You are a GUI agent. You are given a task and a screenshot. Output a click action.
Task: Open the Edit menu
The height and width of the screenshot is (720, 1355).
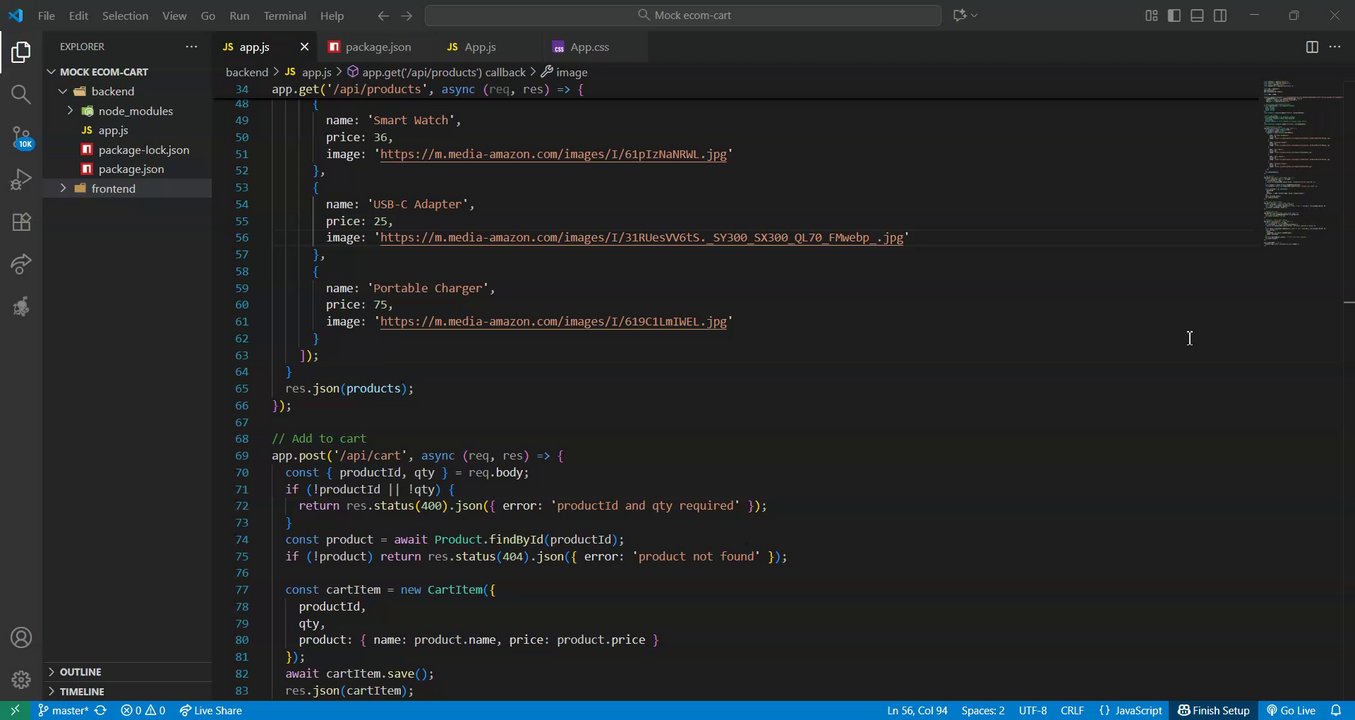[x=78, y=16]
